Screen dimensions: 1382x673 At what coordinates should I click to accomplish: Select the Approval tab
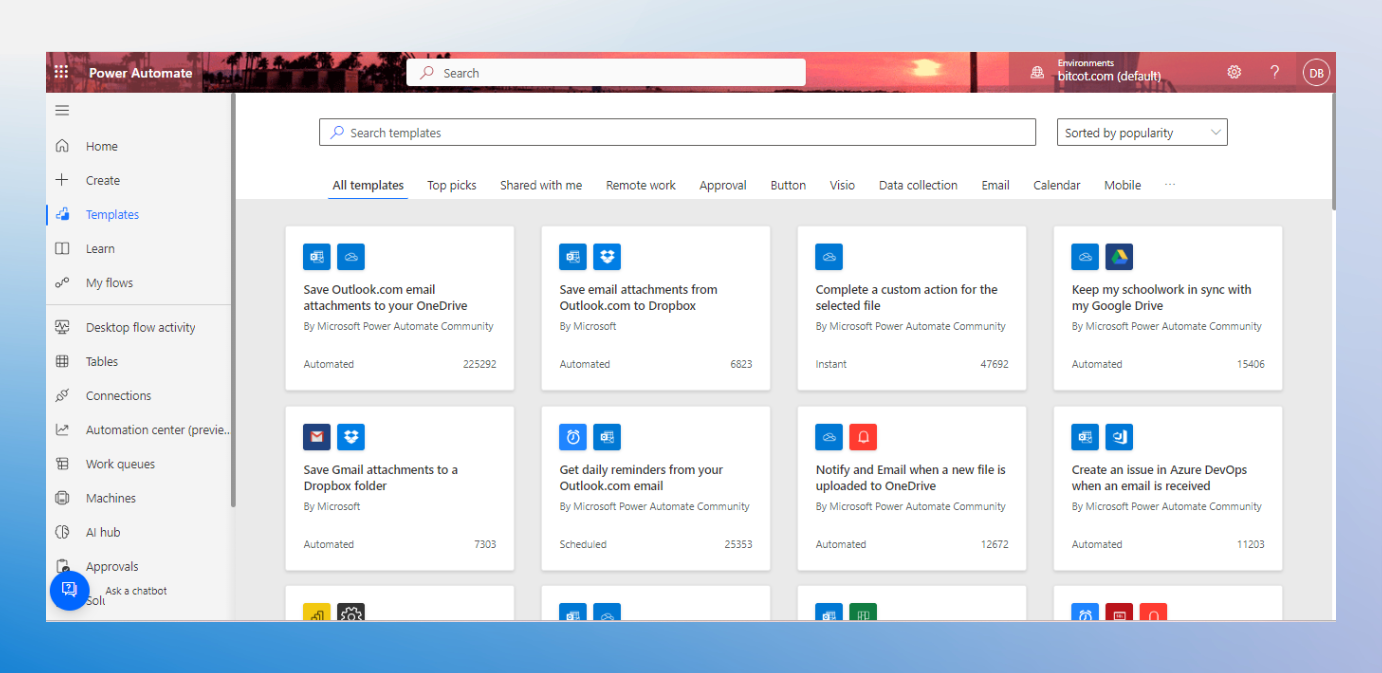click(x=722, y=185)
